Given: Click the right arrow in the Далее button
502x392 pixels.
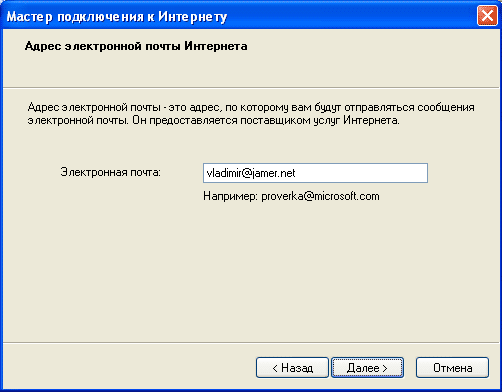Looking at the screenshot, I should [x=384, y=368].
